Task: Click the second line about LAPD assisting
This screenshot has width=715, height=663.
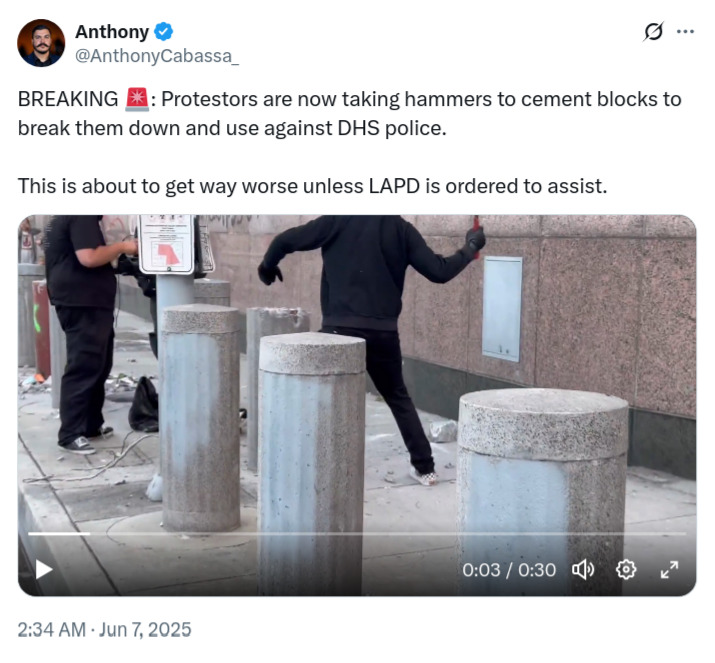Action: click(312, 186)
